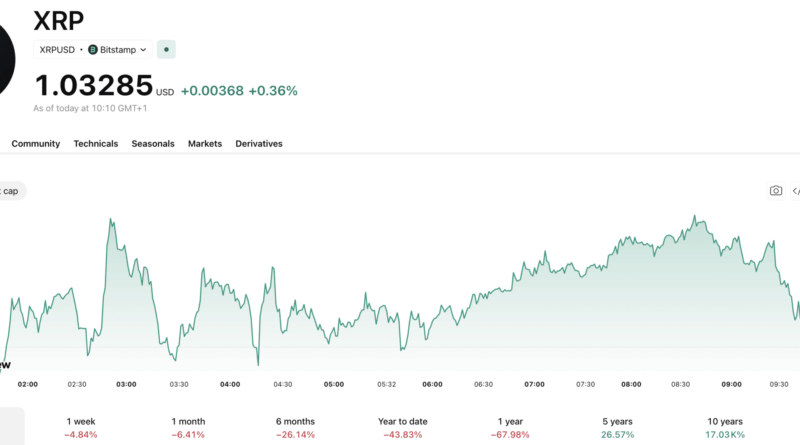Click the 06:00 time axis label
Image resolution: width=800 pixels, height=445 pixels.
click(x=432, y=384)
